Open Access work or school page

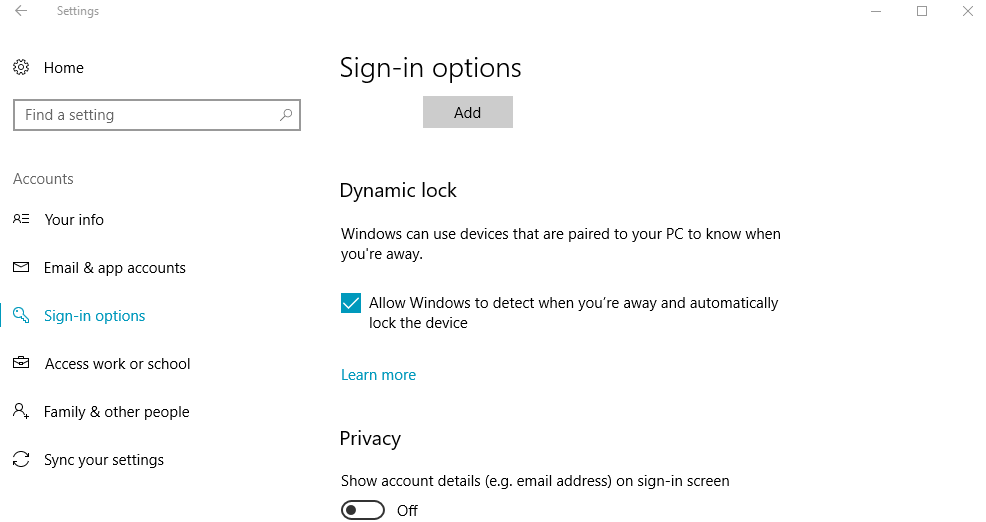pyautogui.click(x=118, y=364)
